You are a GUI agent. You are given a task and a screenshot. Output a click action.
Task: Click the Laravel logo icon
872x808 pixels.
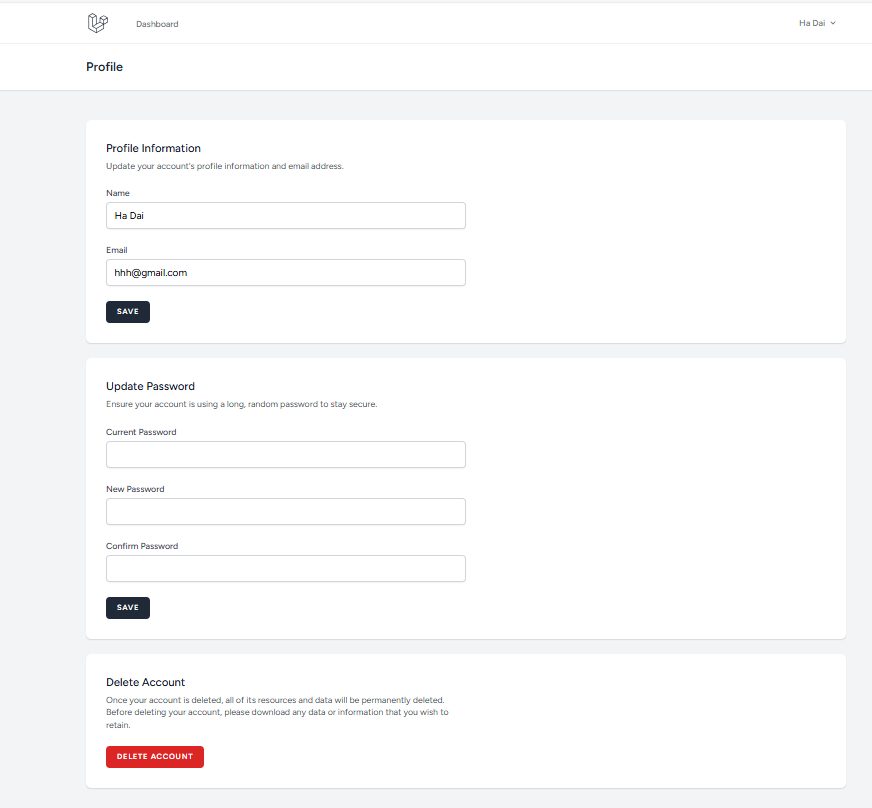(x=98, y=23)
